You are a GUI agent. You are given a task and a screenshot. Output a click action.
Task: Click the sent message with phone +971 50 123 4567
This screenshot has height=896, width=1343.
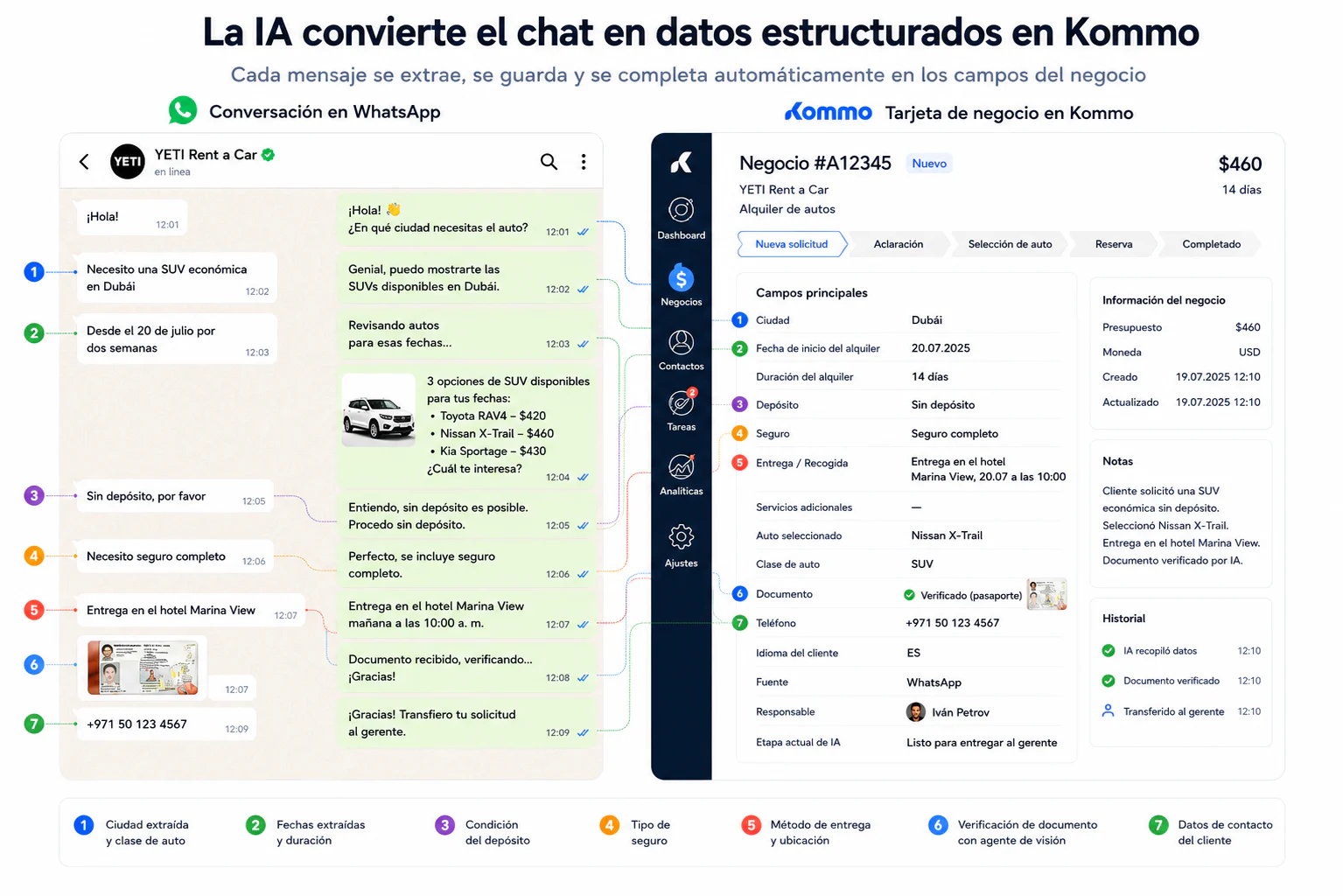[166, 724]
